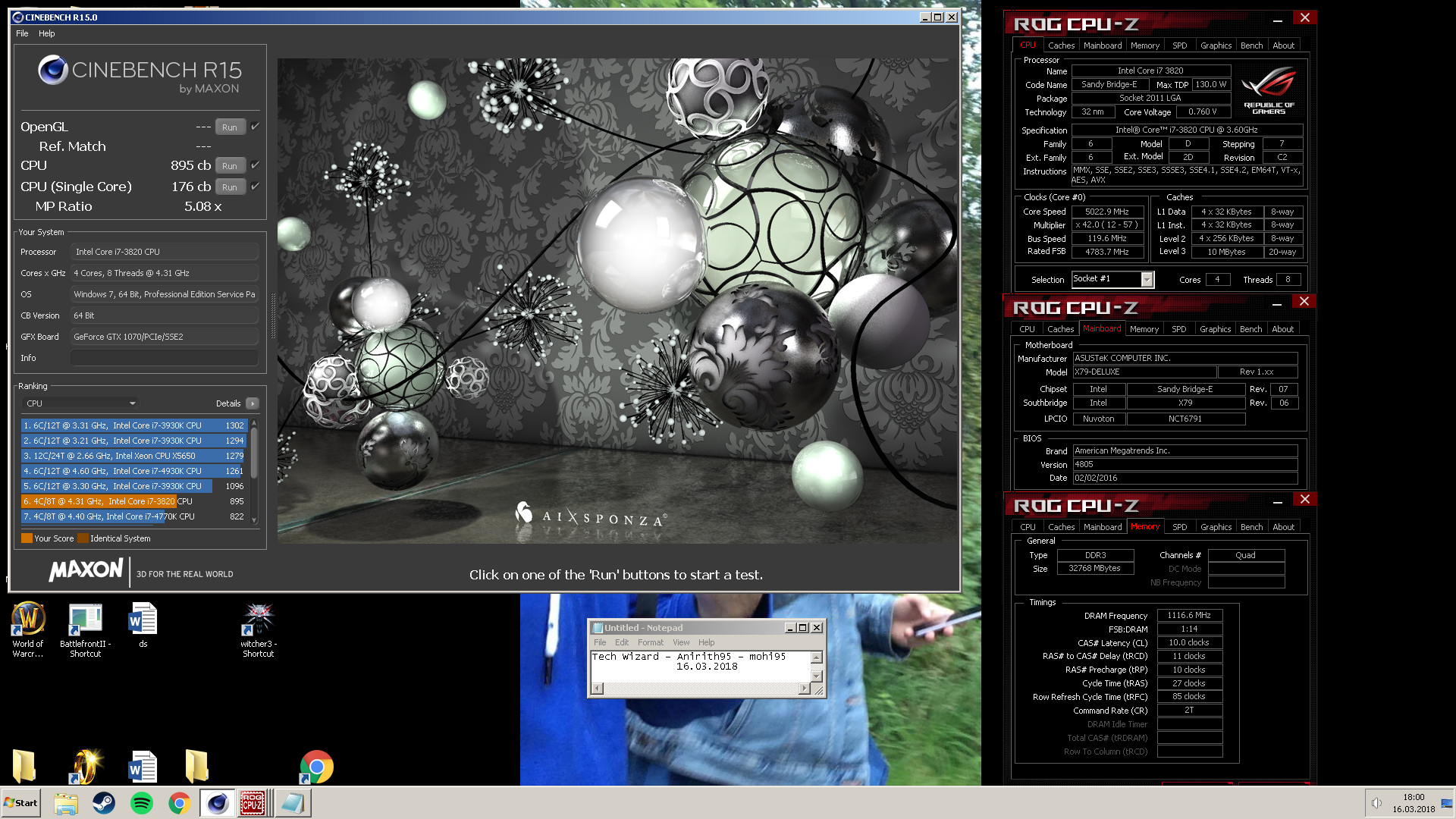
Task: Toggle the CPU test checkbox
Action: point(255,165)
